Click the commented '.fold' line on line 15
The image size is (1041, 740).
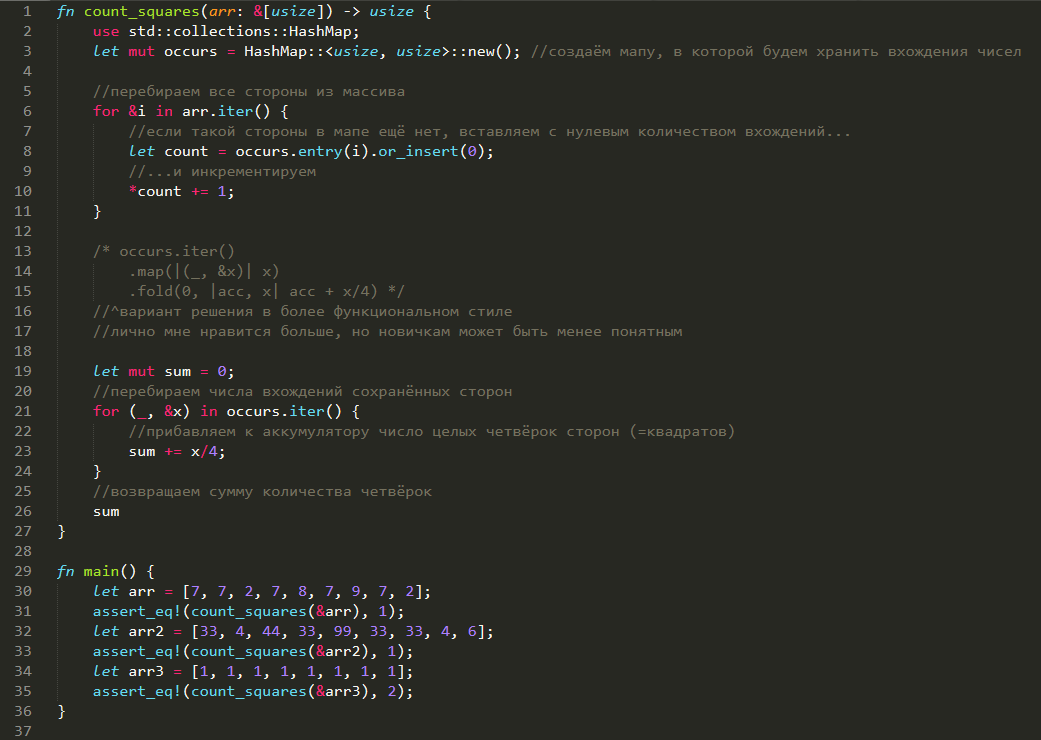(x=266, y=291)
